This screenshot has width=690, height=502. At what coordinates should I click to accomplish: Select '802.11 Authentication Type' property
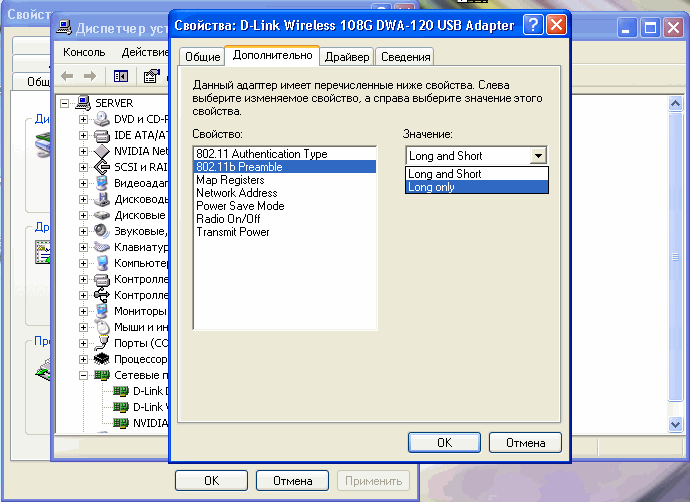[285, 154]
